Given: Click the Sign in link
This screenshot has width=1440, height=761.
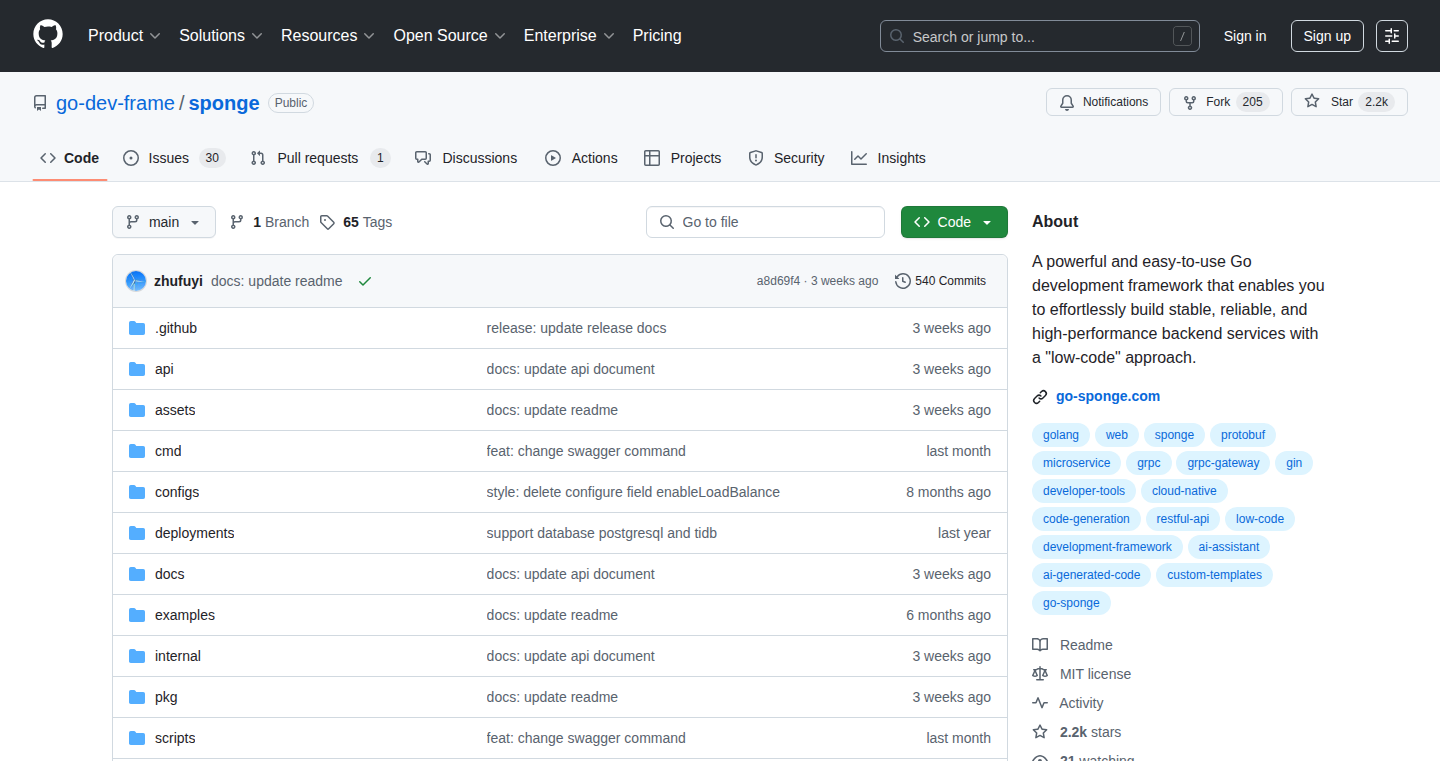Looking at the screenshot, I should [x=1245, y=36].
